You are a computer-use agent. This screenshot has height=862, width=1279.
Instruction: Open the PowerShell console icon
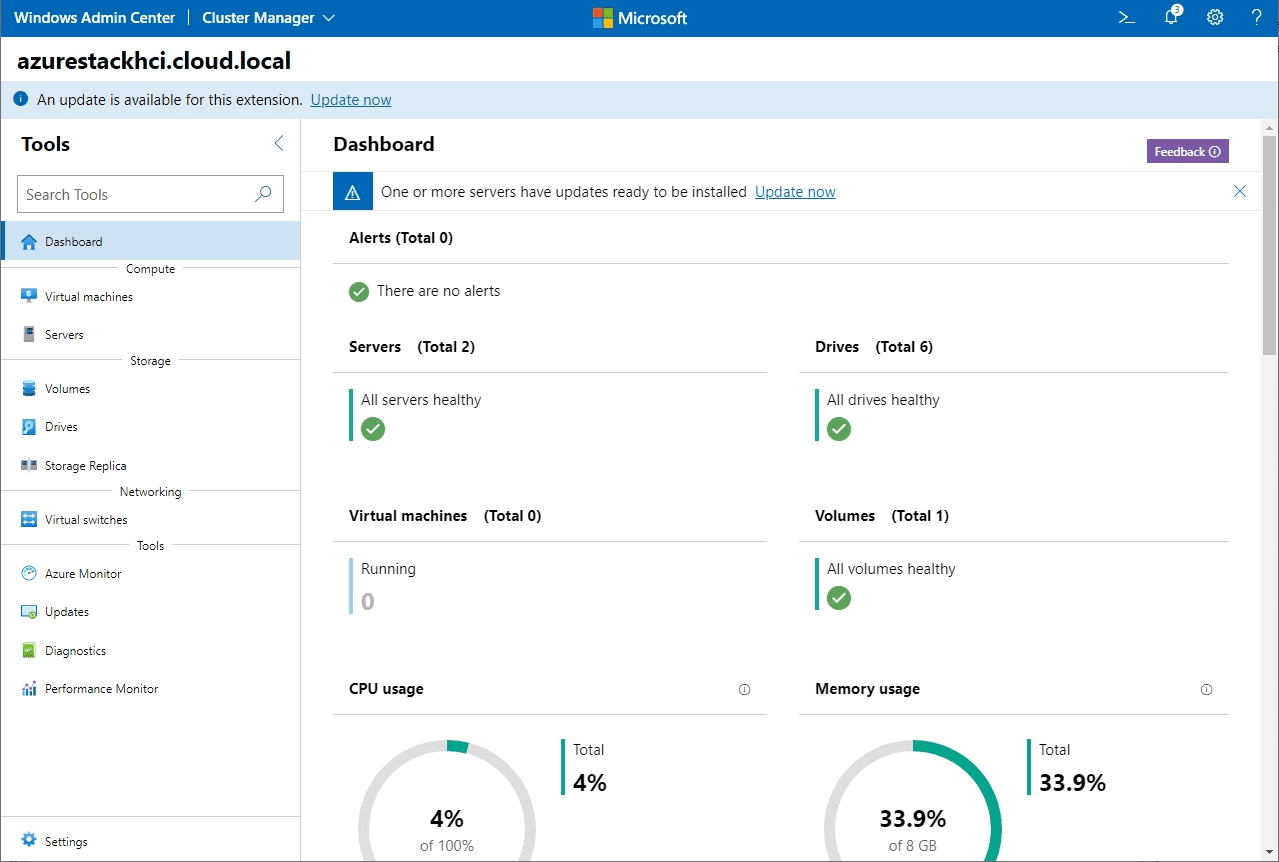pos(1126,17)
